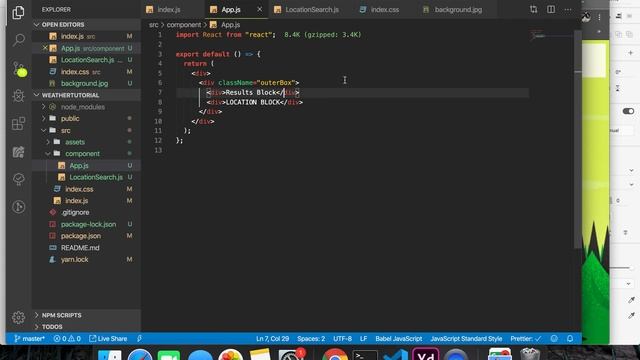Change UTF-8 file encoding

tap(342, 339)
